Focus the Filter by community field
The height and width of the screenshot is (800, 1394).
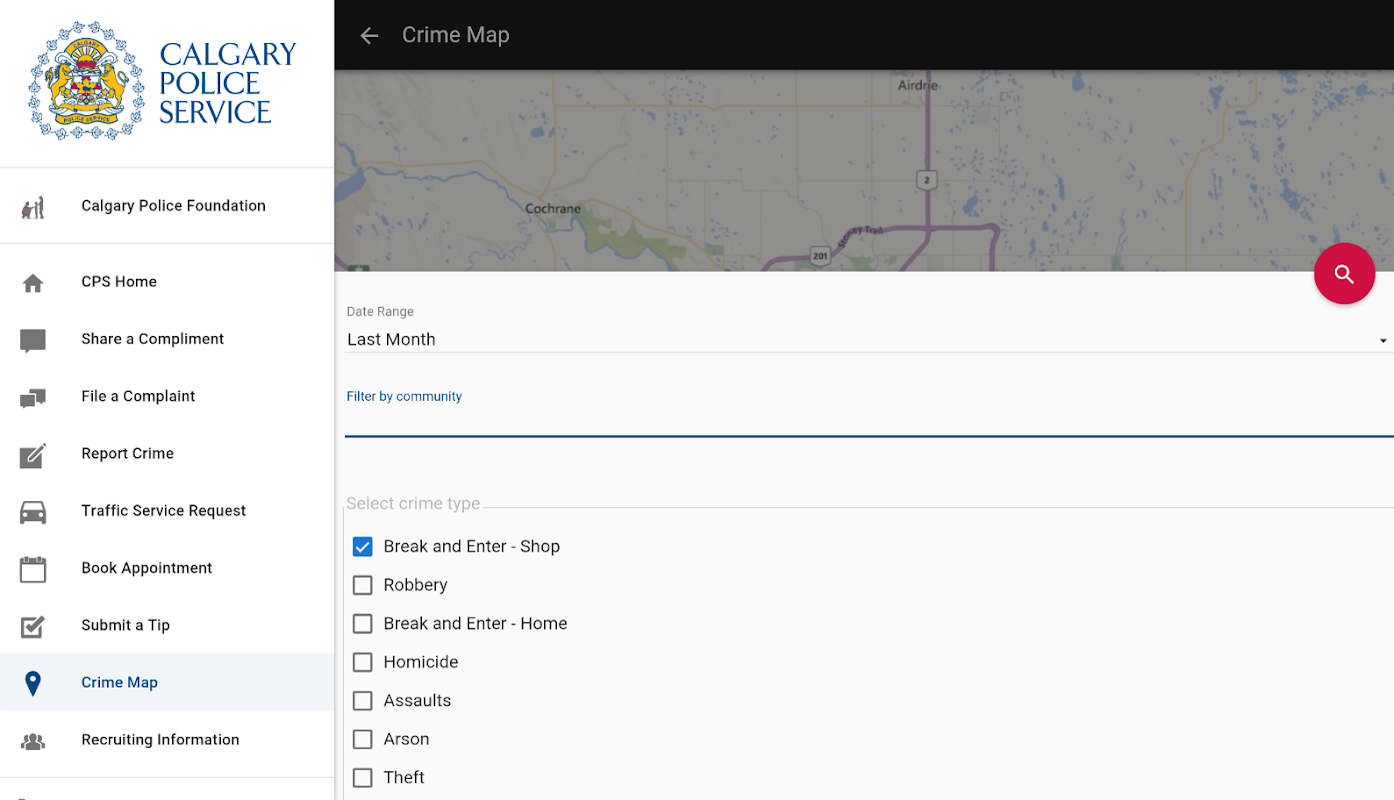[868, 420]
